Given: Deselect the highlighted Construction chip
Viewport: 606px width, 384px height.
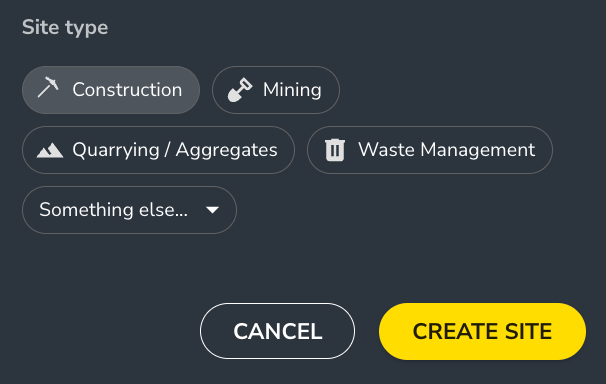Looking at the screenshot, I should click(x=111, y=90).
